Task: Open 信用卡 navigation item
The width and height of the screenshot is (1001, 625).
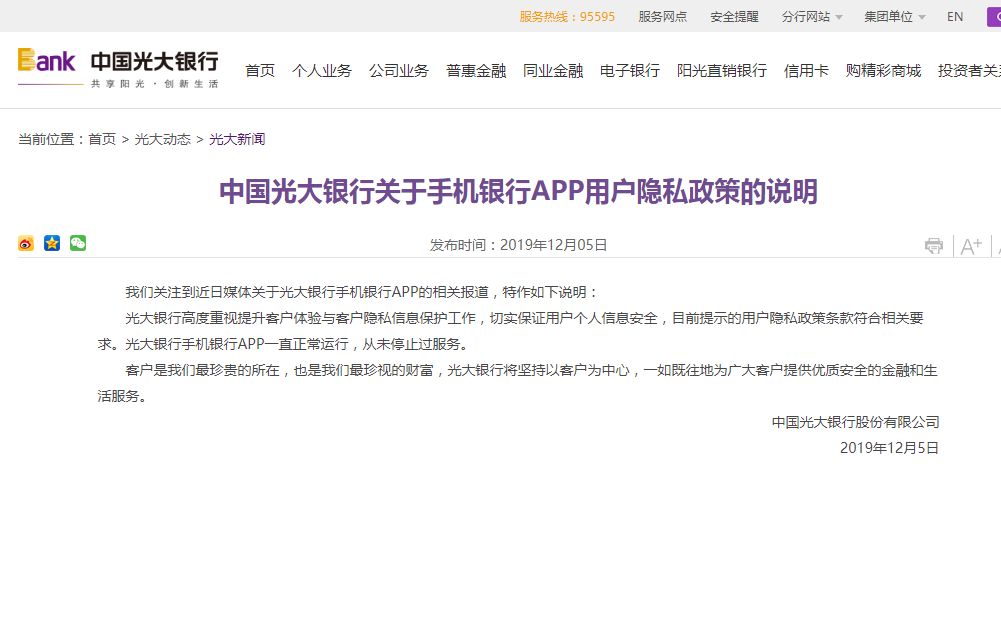Action: (806, 71)
